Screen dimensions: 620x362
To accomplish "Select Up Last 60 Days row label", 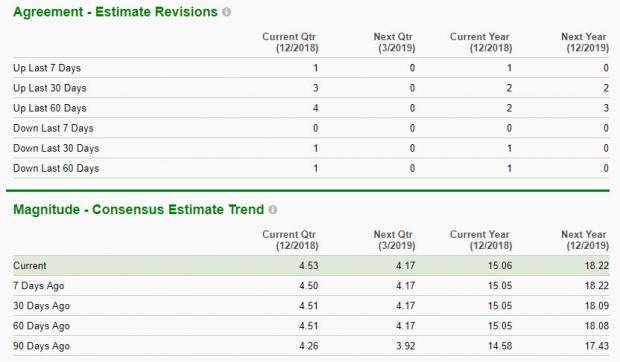I will (x=50, y=108).
